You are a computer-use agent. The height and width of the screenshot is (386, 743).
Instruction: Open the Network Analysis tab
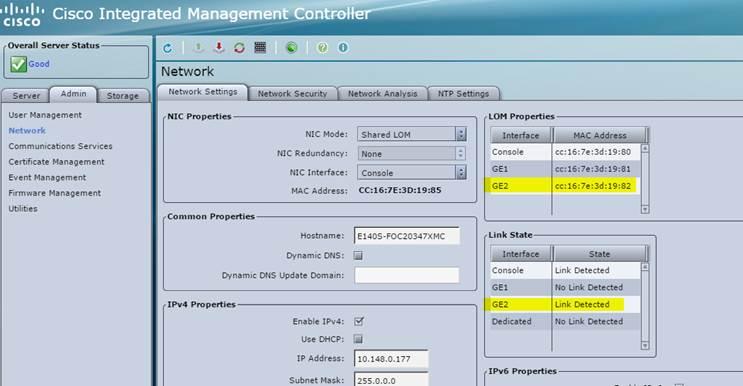(382, 94)
